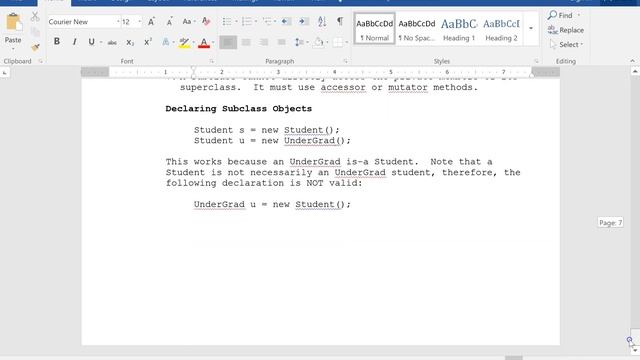This screenshot has width=640, height=360.
Task: Collapse the ribbon
Action: [x=632, y=61]
